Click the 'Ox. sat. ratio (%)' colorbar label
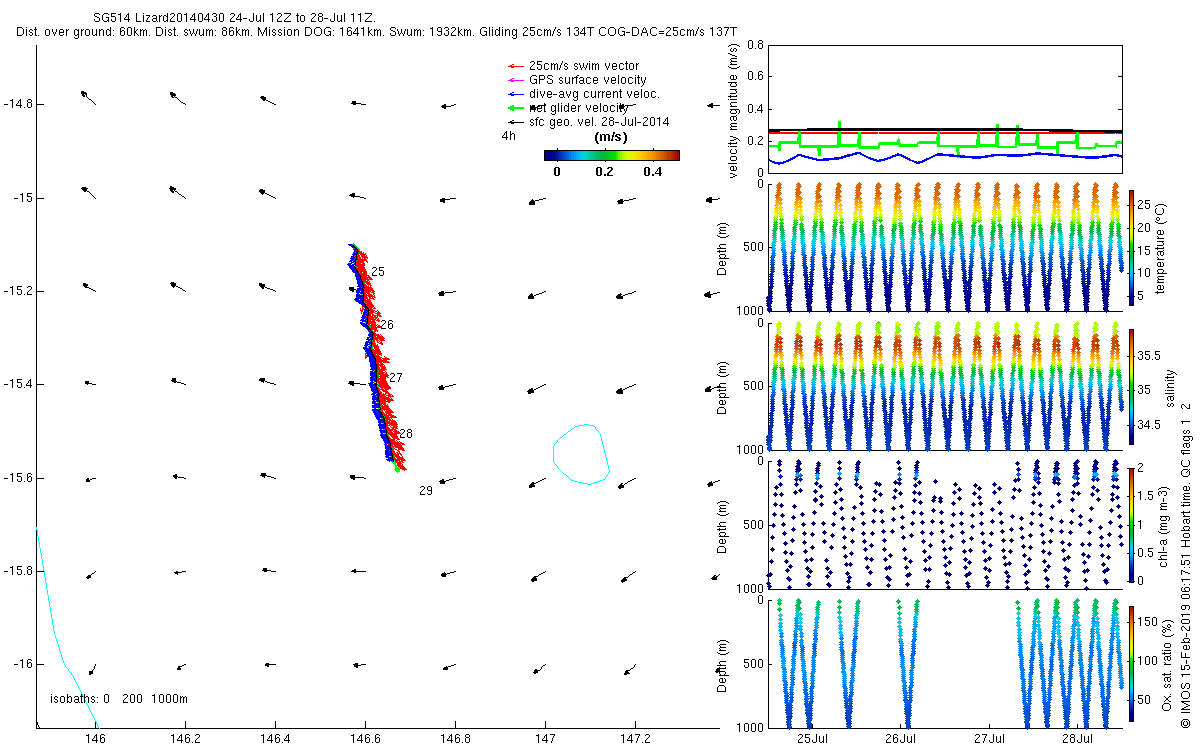The image size is (1200, 750). (x=1166, y=663)
